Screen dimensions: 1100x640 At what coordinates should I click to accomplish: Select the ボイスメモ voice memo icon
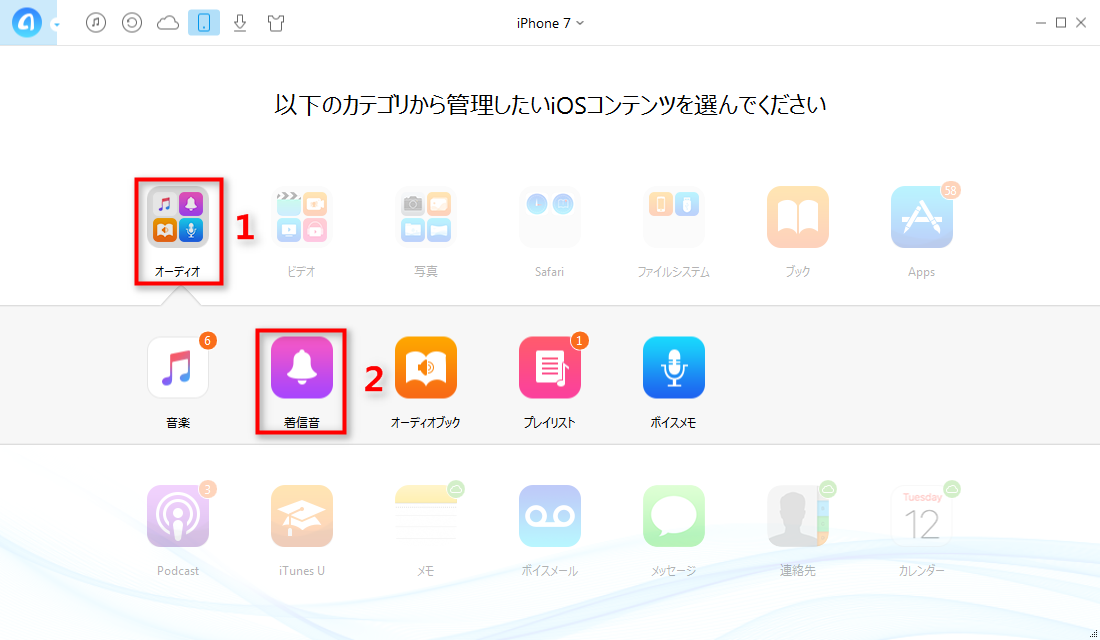[x=673, y=367]
